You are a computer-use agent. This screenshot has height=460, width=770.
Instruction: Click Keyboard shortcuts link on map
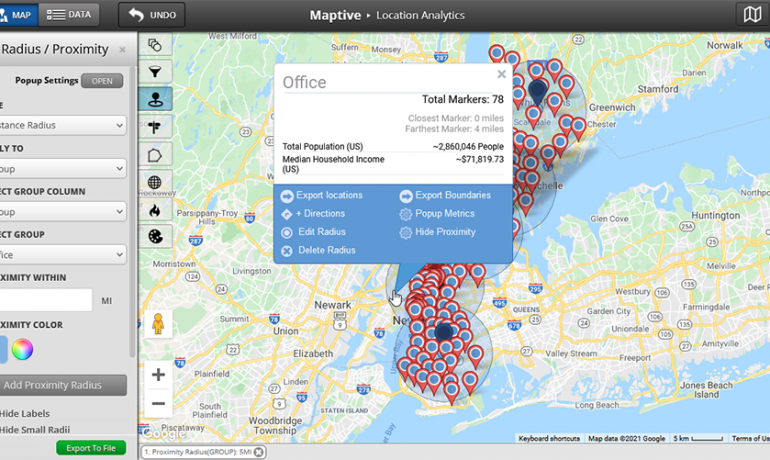coord(549,438)
